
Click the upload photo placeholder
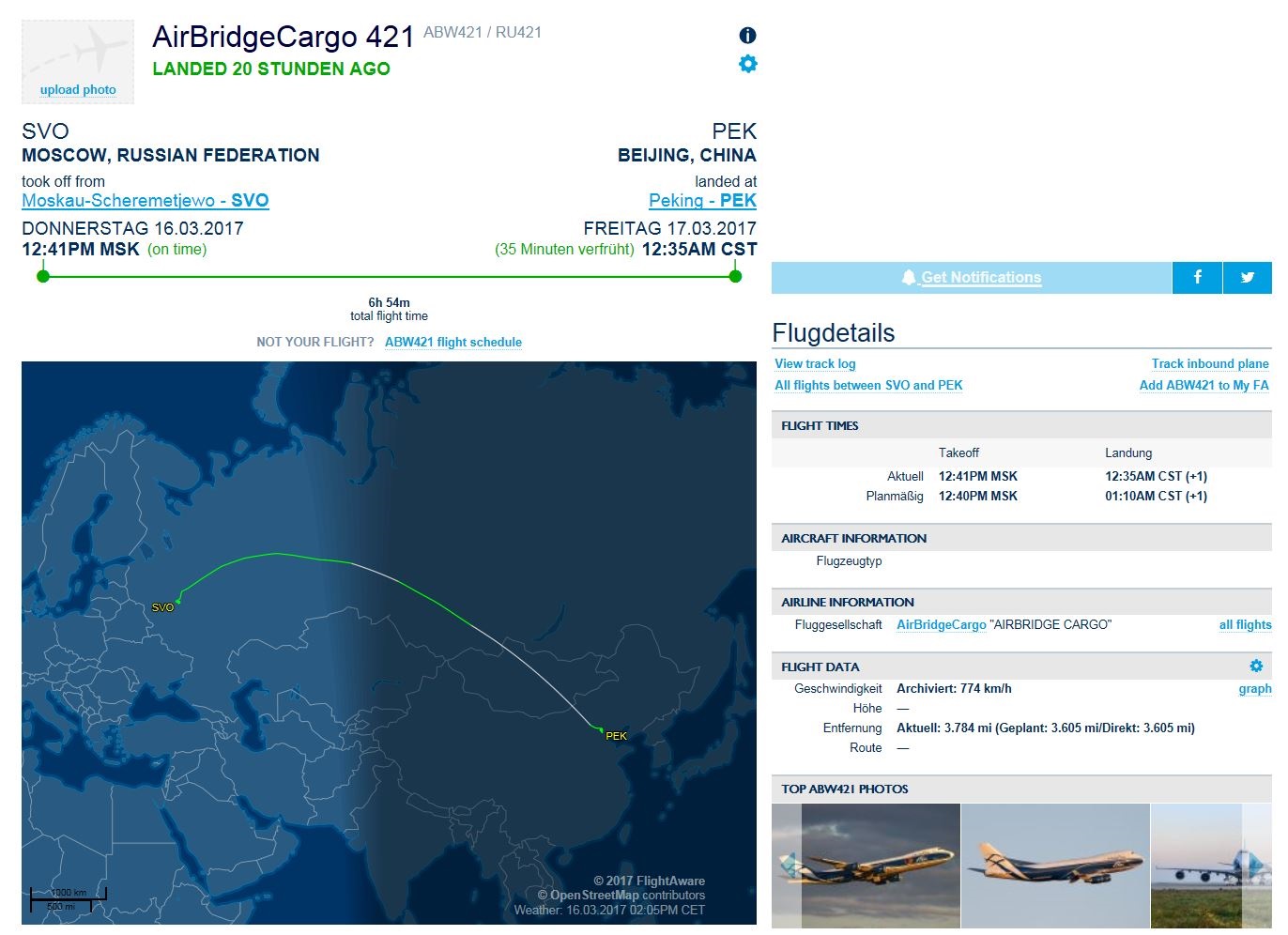pyautogui.click(x=78, y=62)
